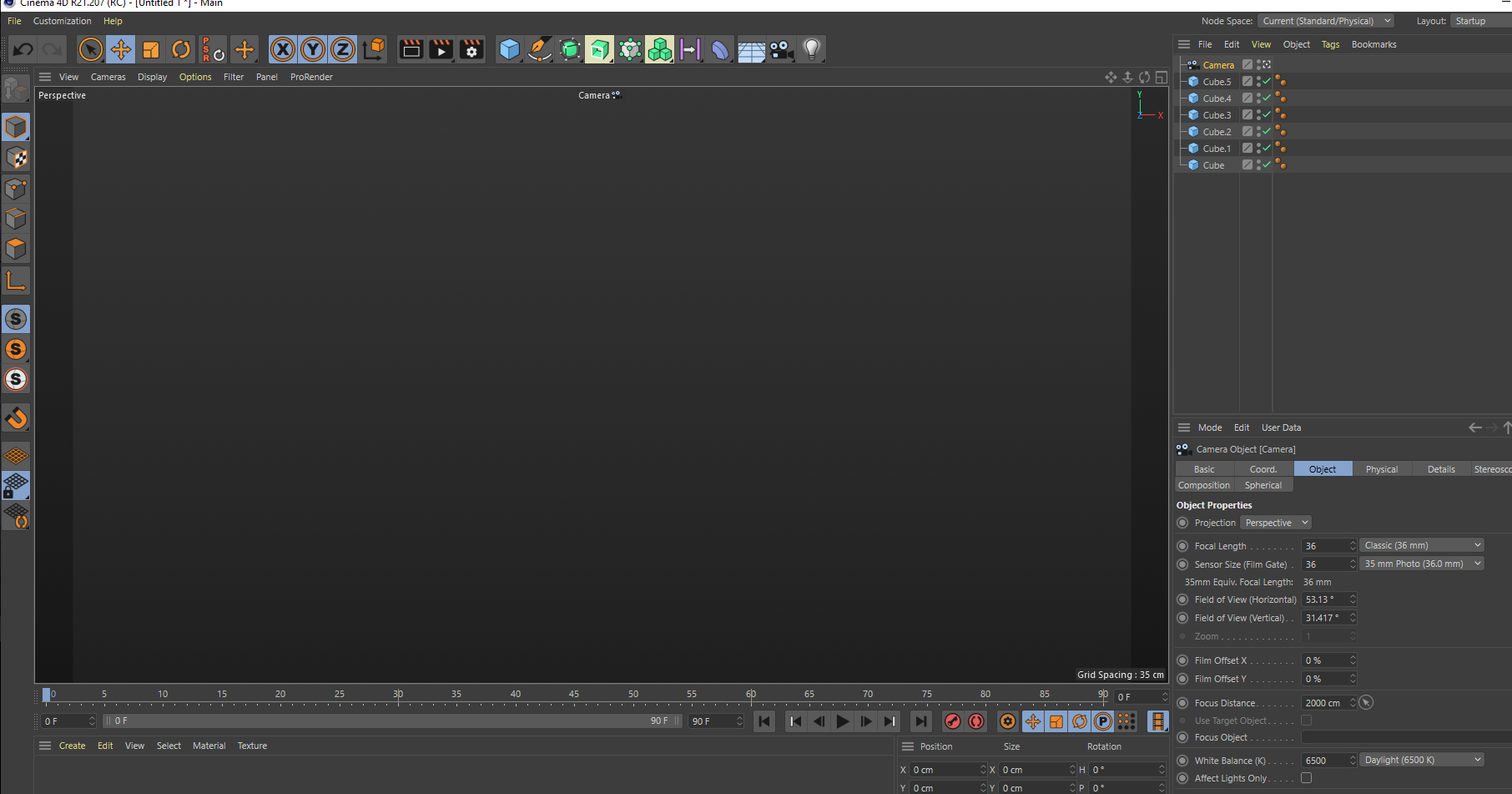Select the Live Selection tool
The height and width of the screenshot is (794, 1512).
(x=90, y=49)
